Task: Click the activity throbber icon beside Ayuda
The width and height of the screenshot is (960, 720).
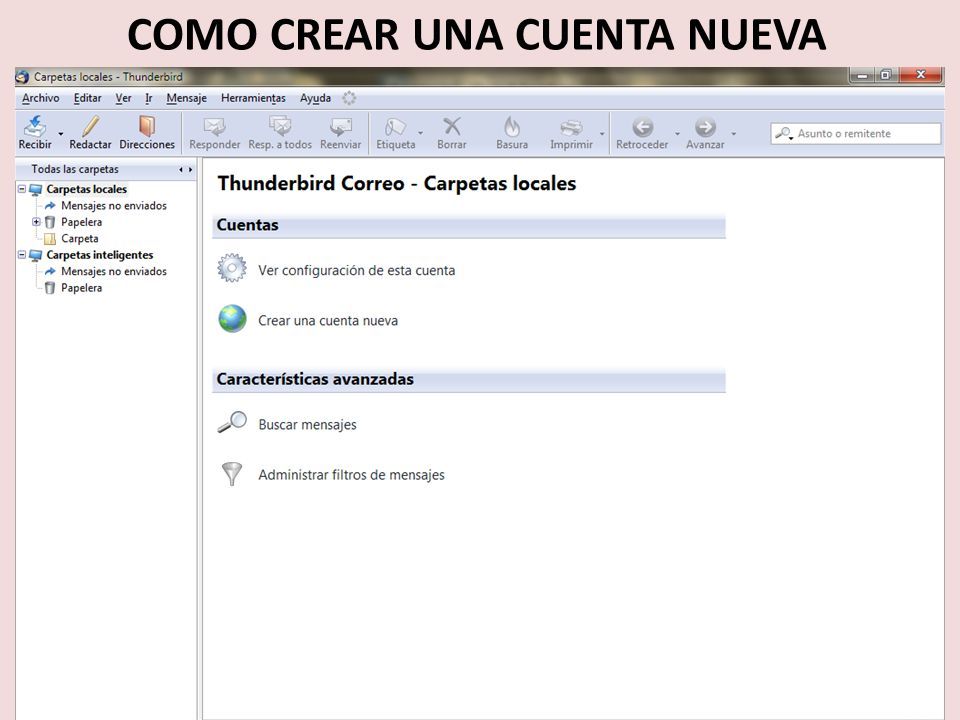Action: tap(349, 98)
